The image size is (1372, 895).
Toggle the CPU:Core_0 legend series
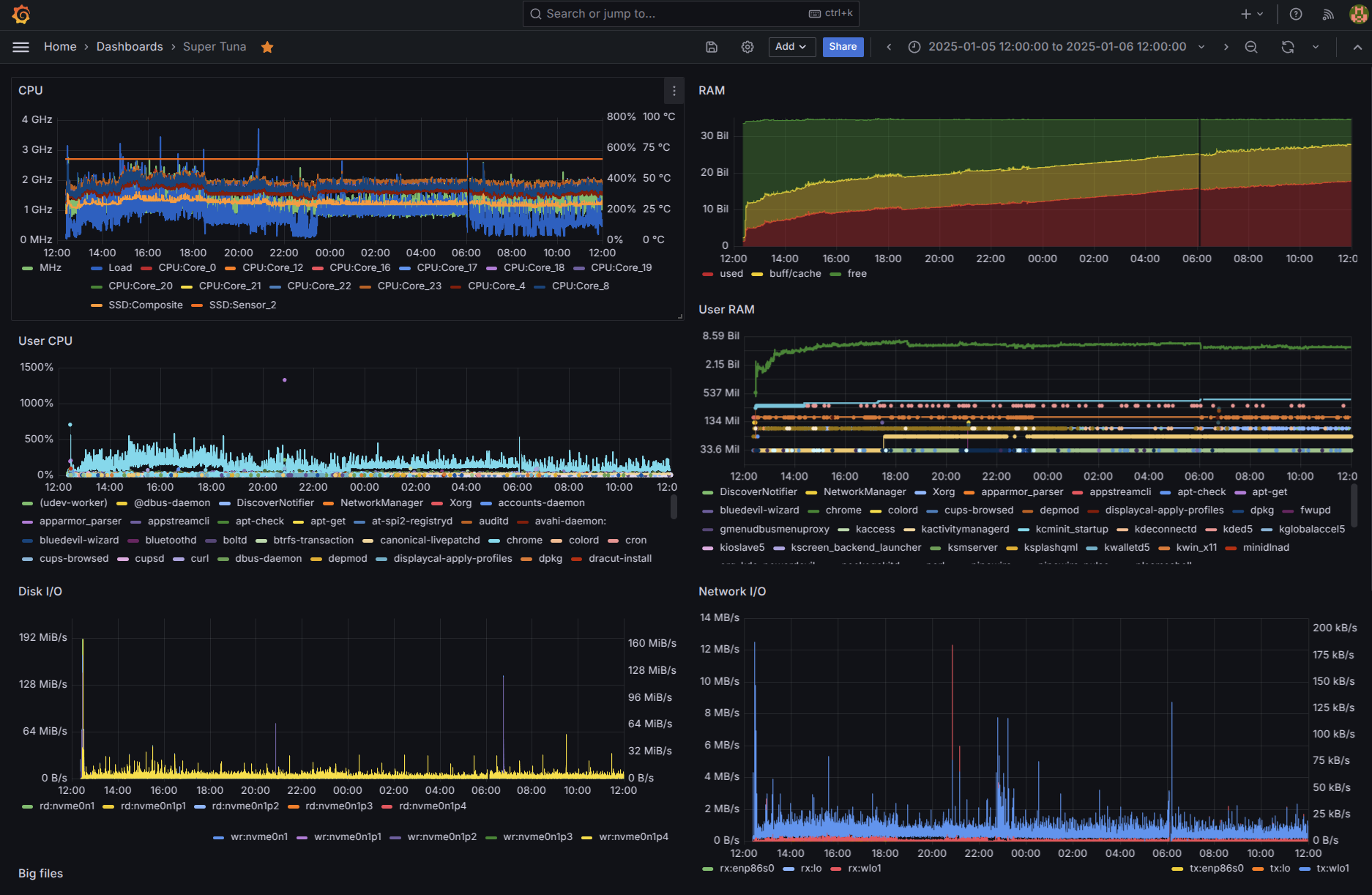(x=187, y=268)
